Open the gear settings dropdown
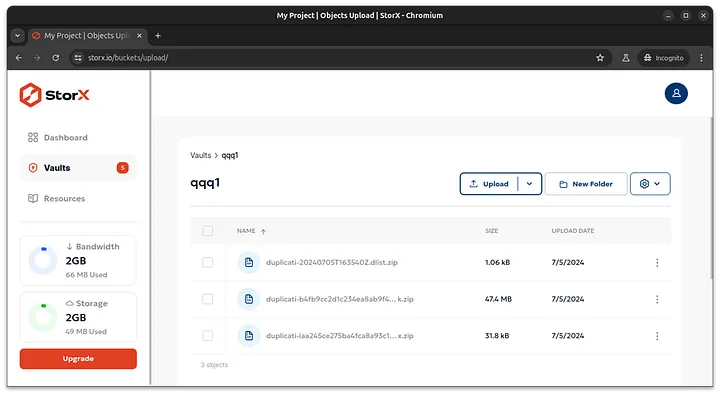 tap(650, 184)
